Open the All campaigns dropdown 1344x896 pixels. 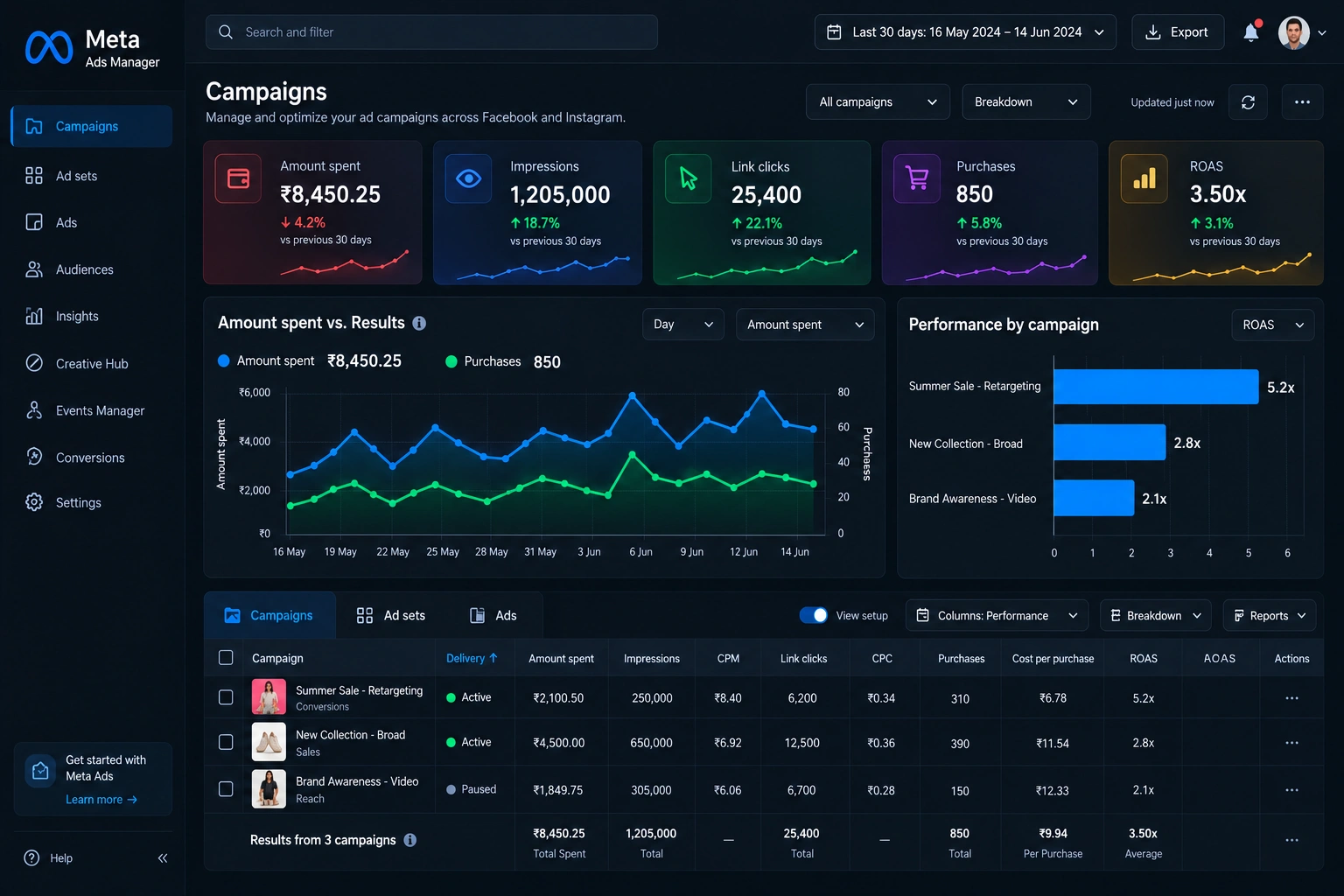(878, 102)
